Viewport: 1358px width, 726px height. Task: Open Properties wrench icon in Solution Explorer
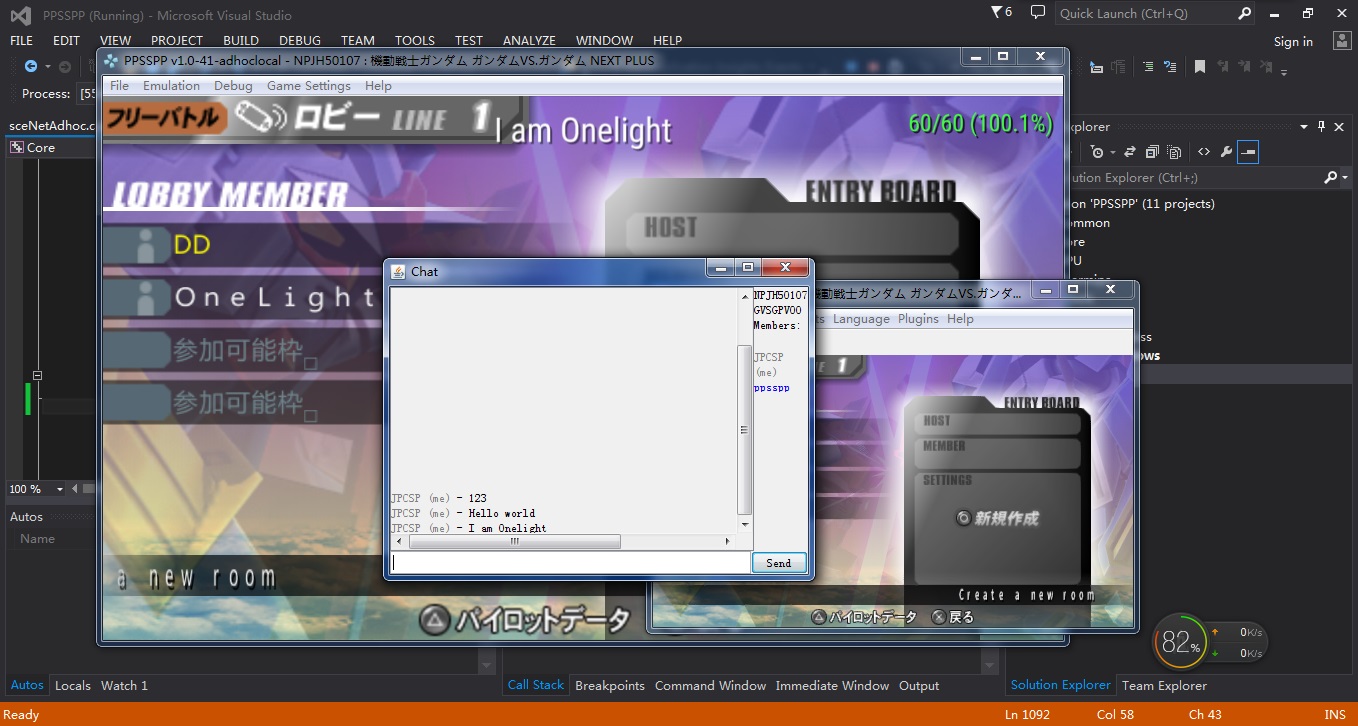point(1226,152)
